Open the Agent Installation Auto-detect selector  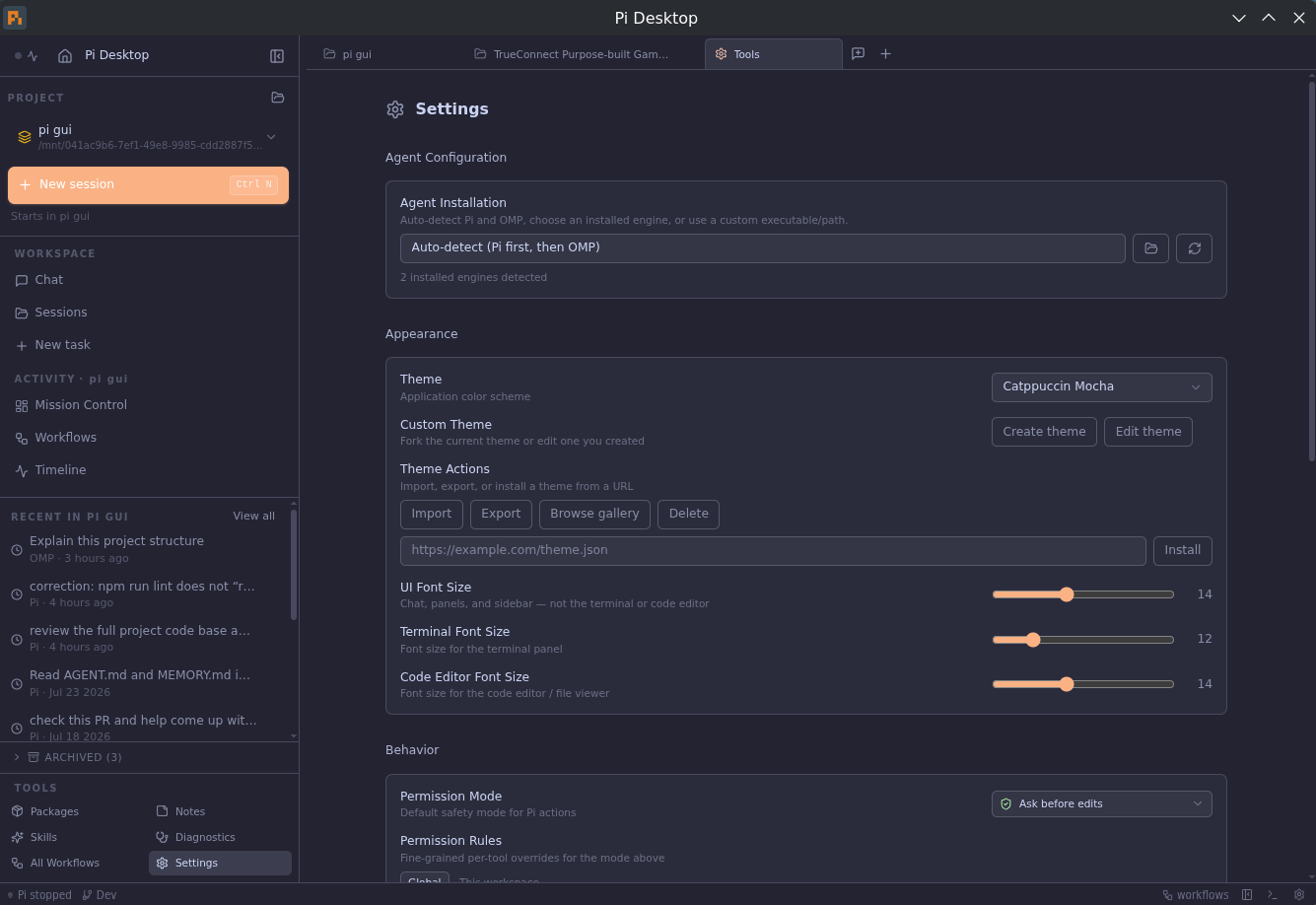point(762,248)
